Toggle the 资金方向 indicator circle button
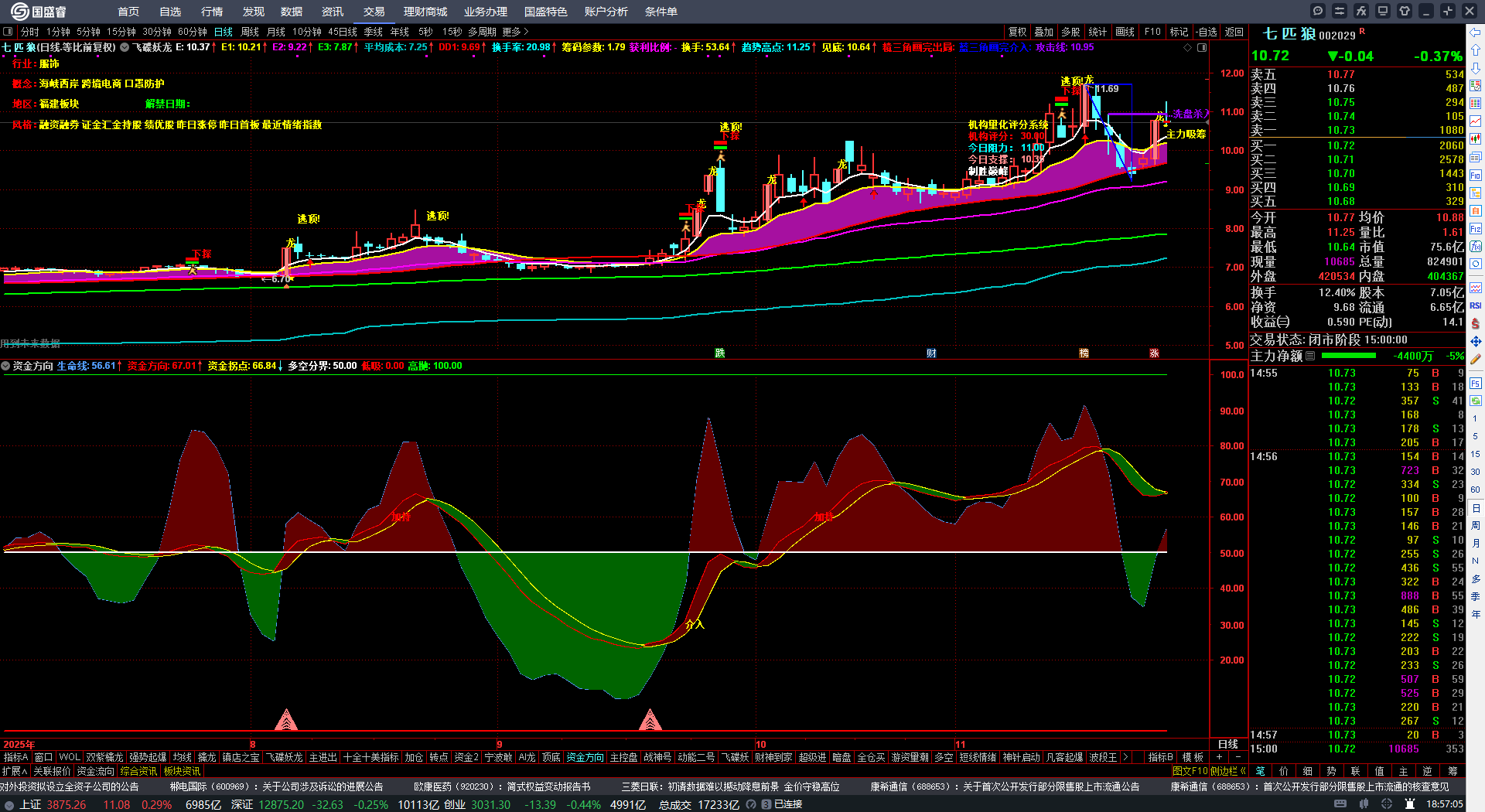The height and width of the screenshot is (812, 1485). click(x=6, y=366)
